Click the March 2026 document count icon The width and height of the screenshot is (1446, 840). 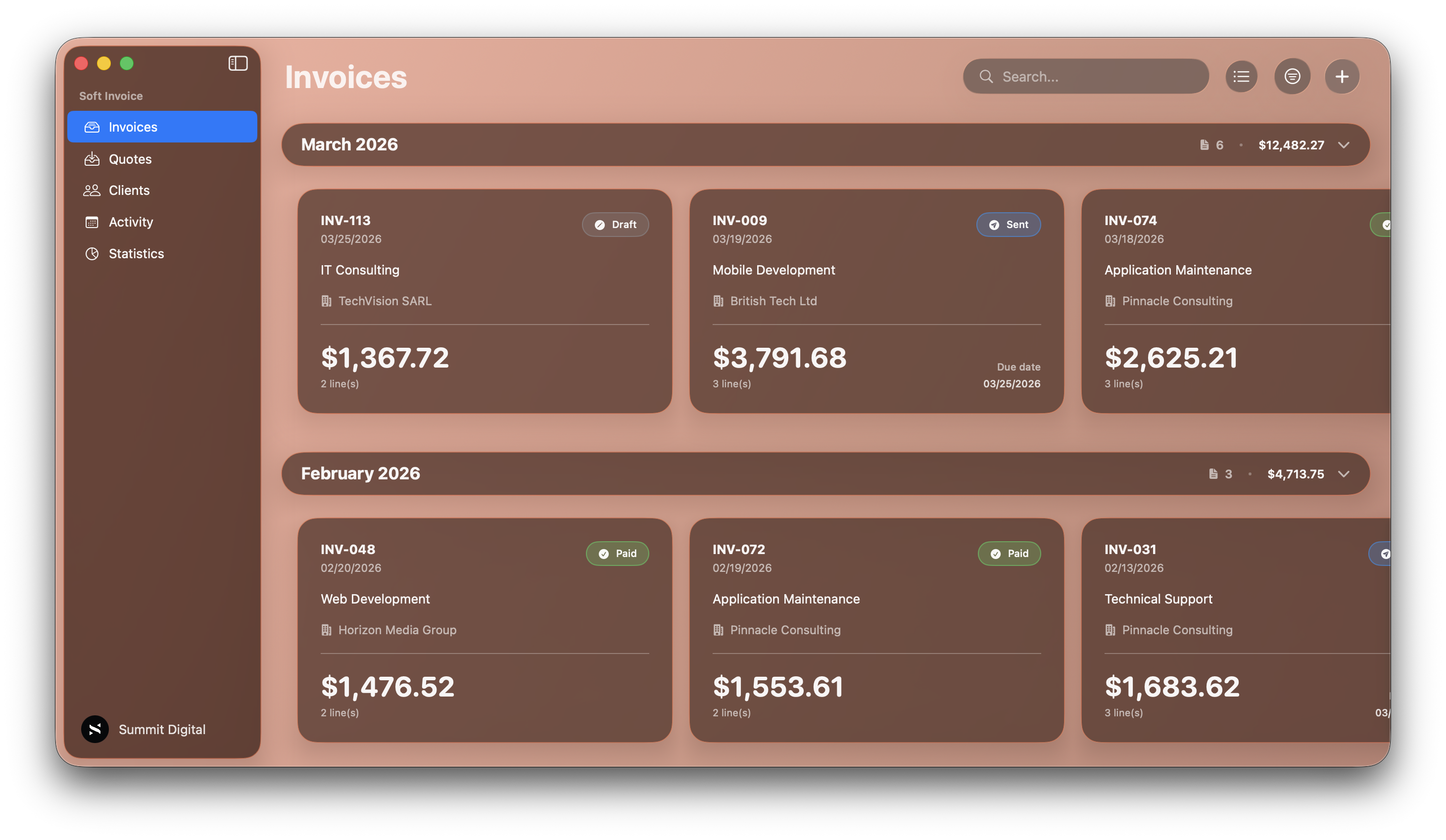(1205, 145)
